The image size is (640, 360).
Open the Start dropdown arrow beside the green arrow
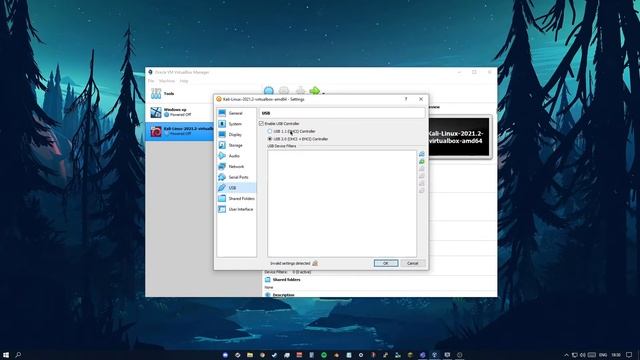coord(323,93)
